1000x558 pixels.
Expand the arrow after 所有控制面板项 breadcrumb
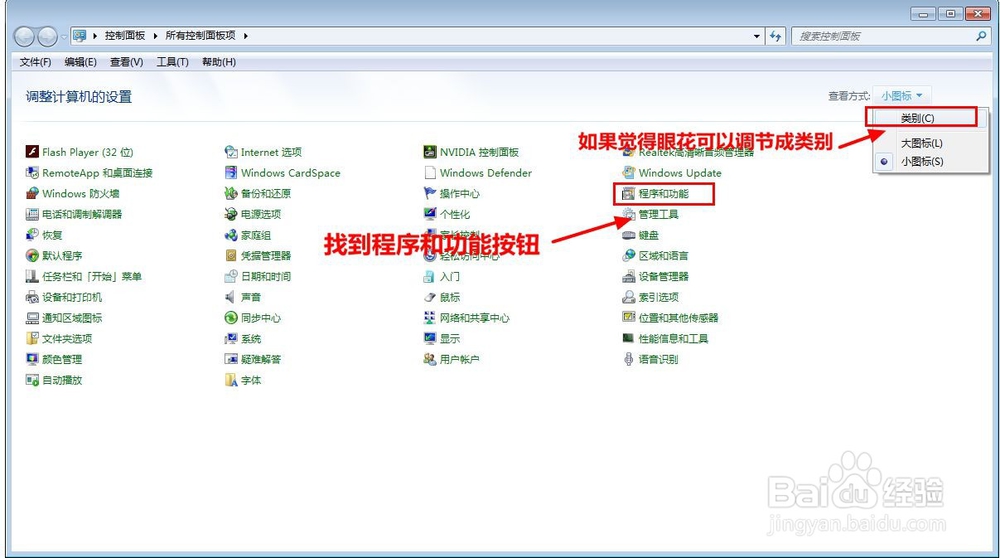point(246,36)
